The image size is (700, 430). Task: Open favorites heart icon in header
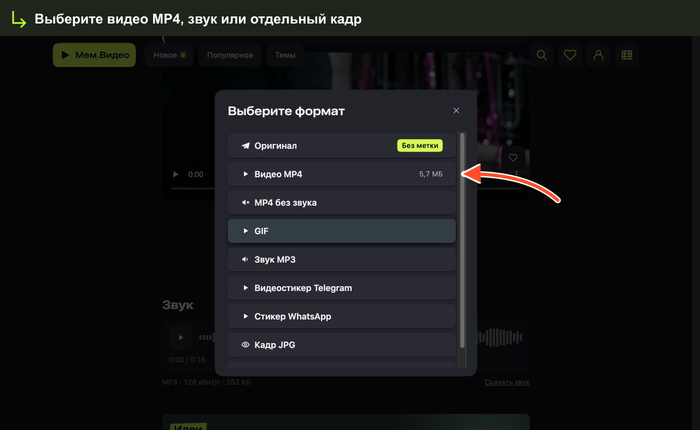[570, 55]
